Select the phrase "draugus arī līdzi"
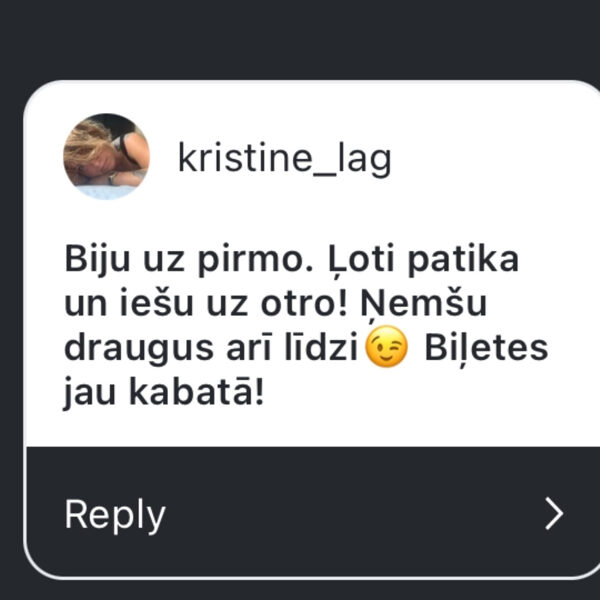This screenshot has height=600, width=600. [211, 348]
